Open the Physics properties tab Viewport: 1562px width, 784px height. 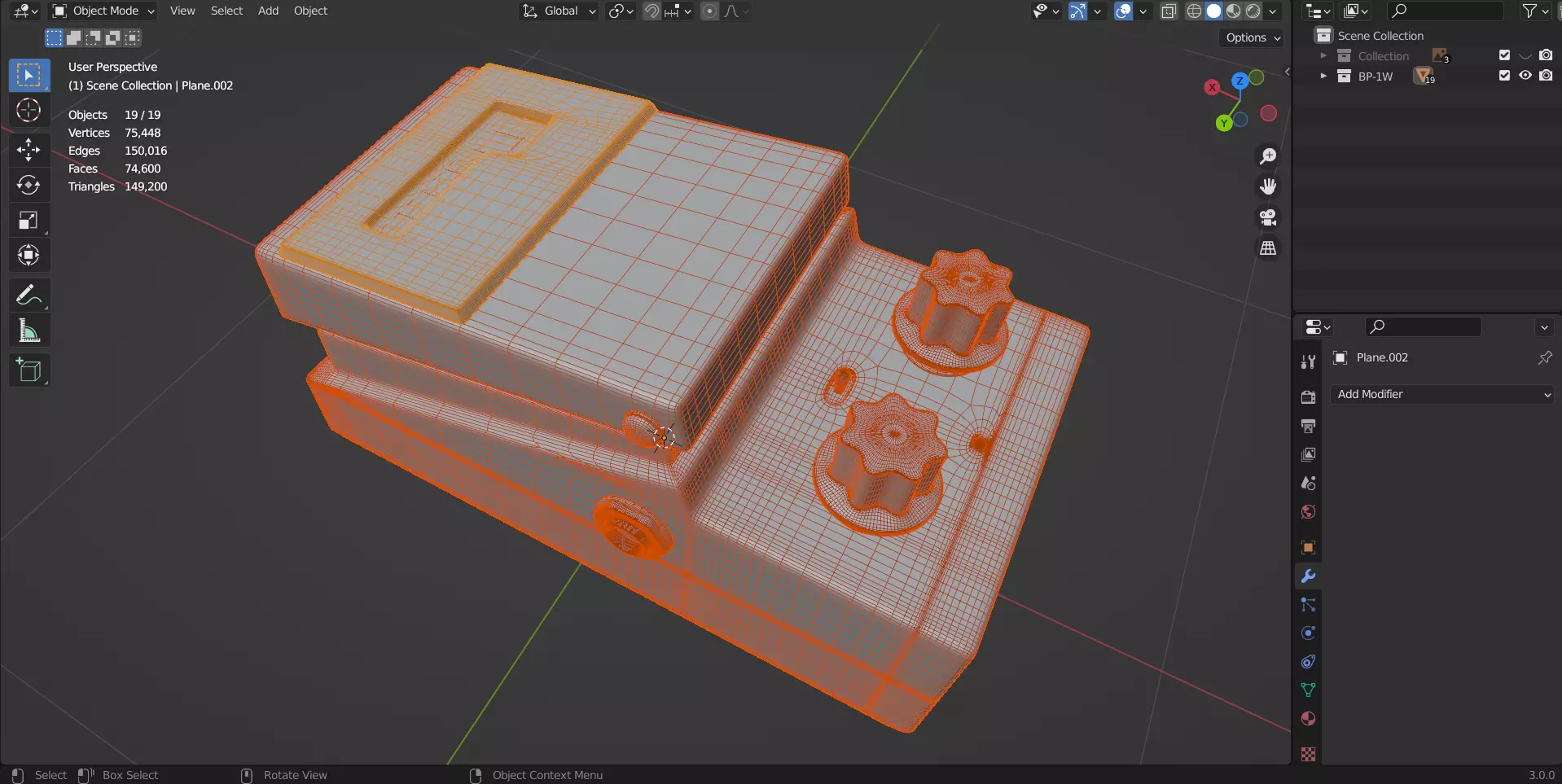click(x=1308, y=633)
